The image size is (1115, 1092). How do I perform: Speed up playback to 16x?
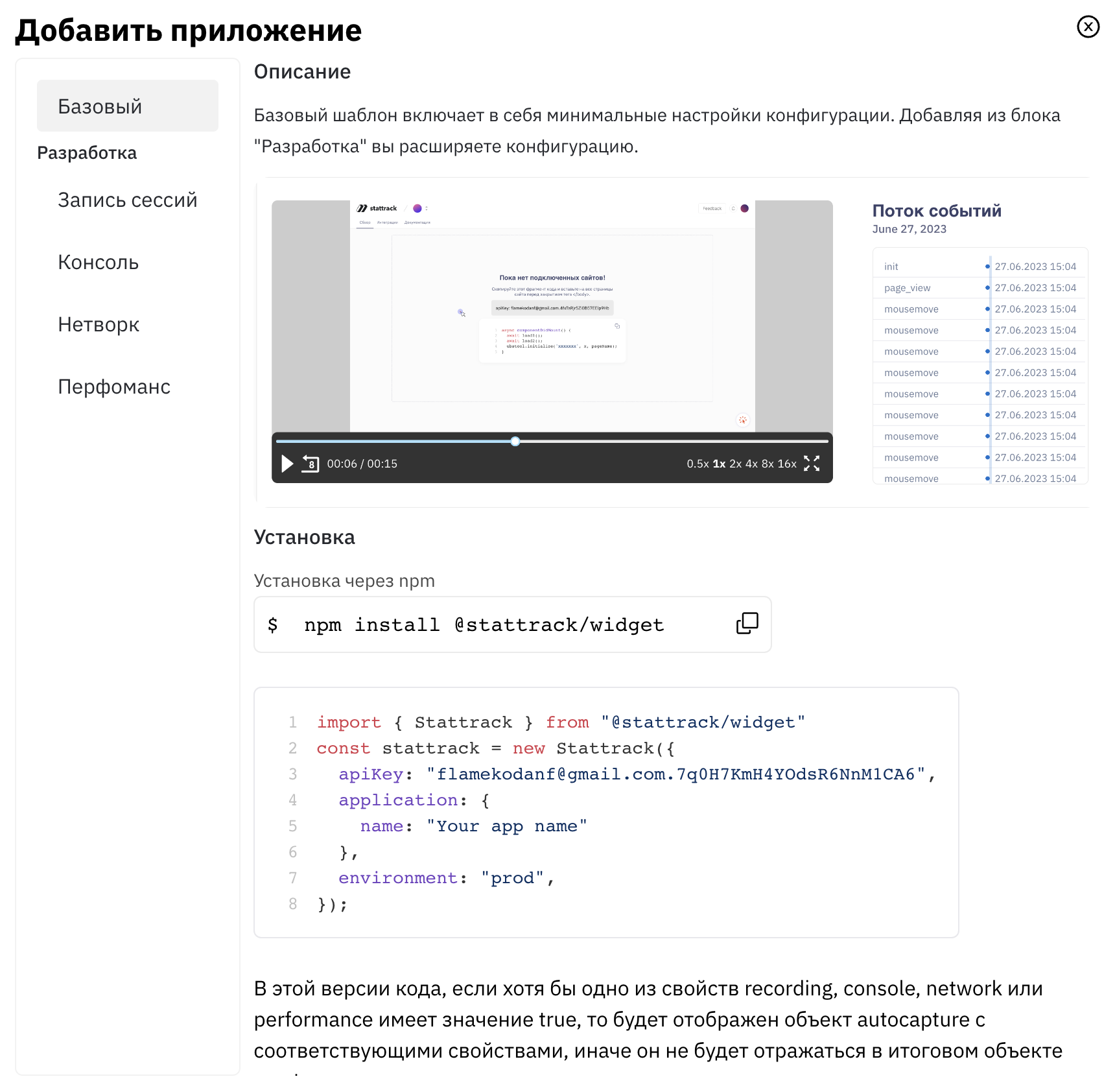pos(786,464)
